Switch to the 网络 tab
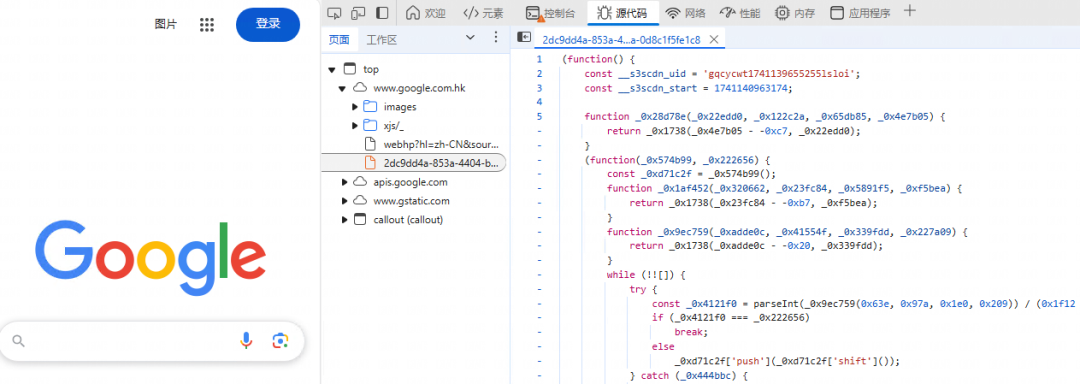The height and width of the screenshot is (384, 1080). click(x=685, y=12)
